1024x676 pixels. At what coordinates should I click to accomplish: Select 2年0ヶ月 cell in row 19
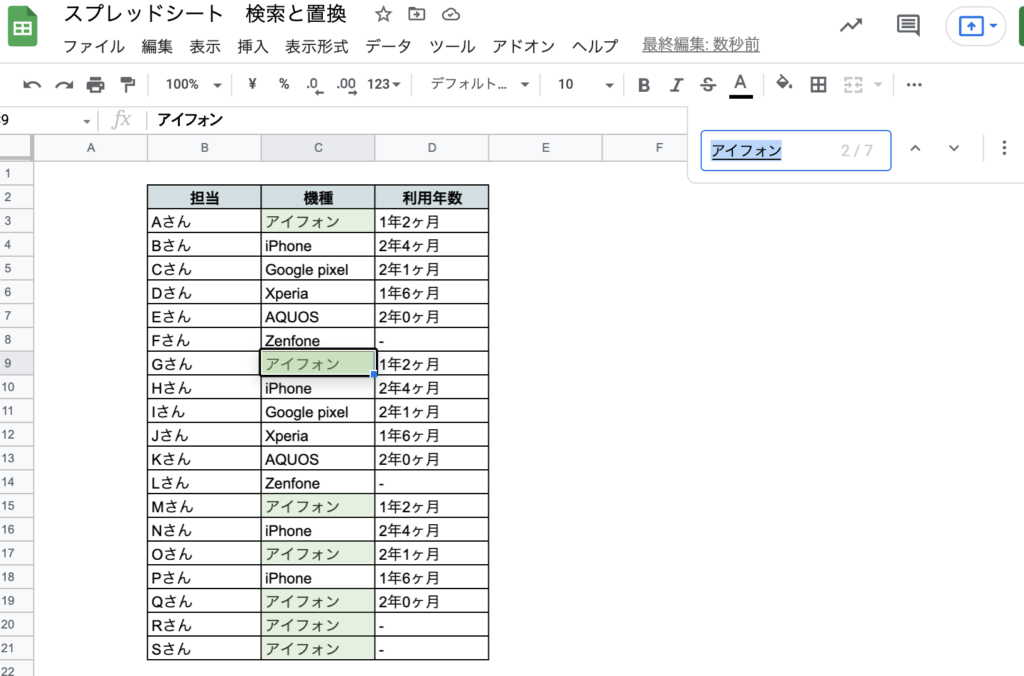point(432,601)
